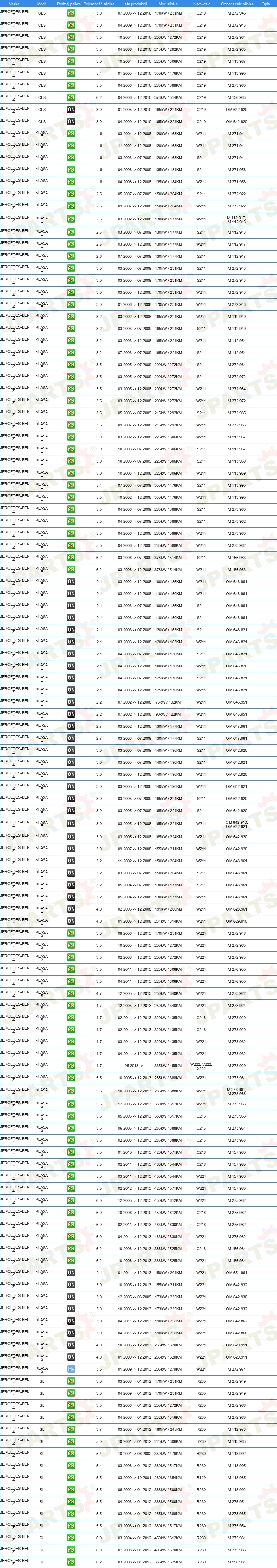The width and height of the screenshot is (277, 1568).
Task: Click engine code OM 642.910, OM 642.921
Action: 237,824
